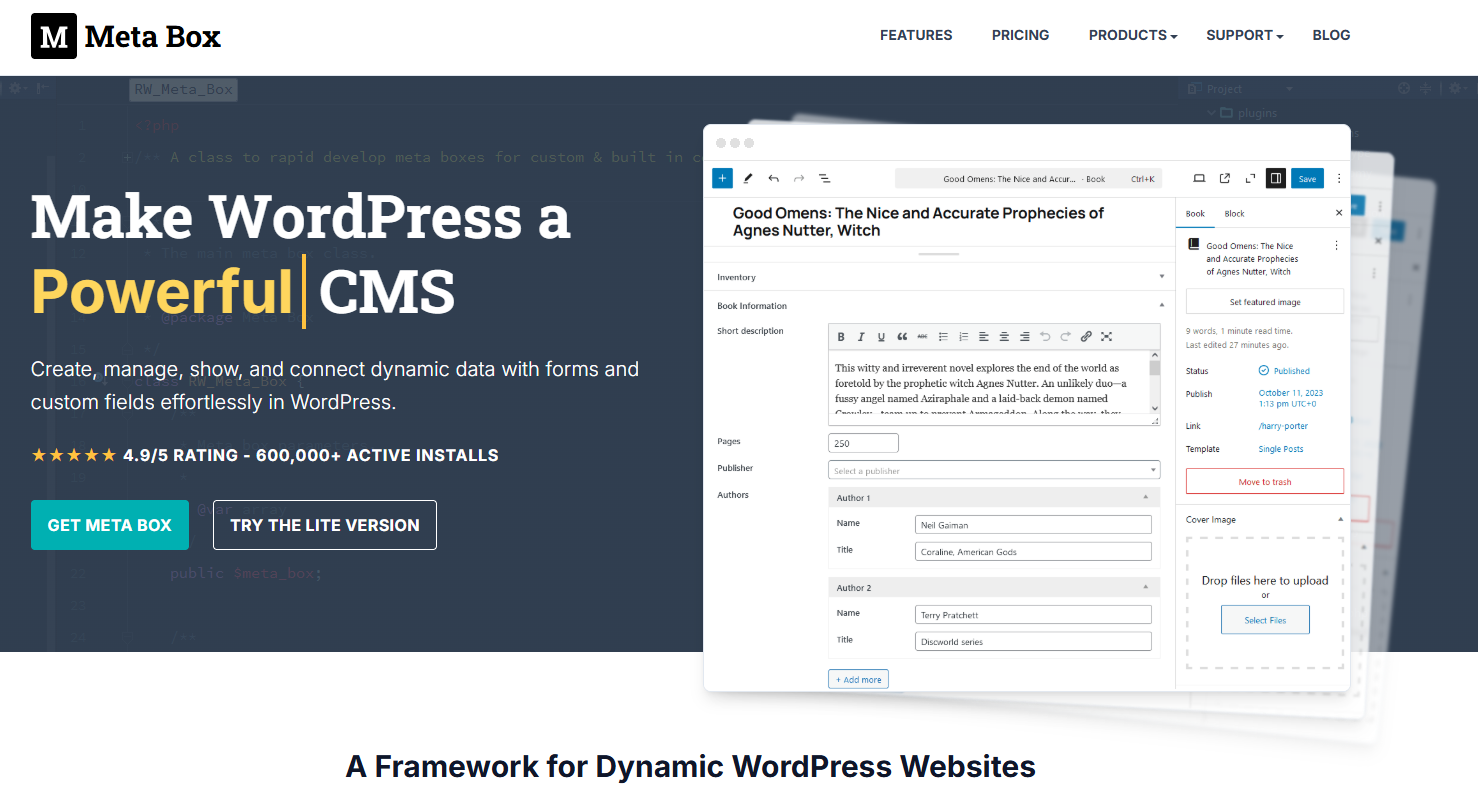
Task: Click the fullscreen icon in Short description toolbar
Action: pyautogui.click(x=1107, y=336)
